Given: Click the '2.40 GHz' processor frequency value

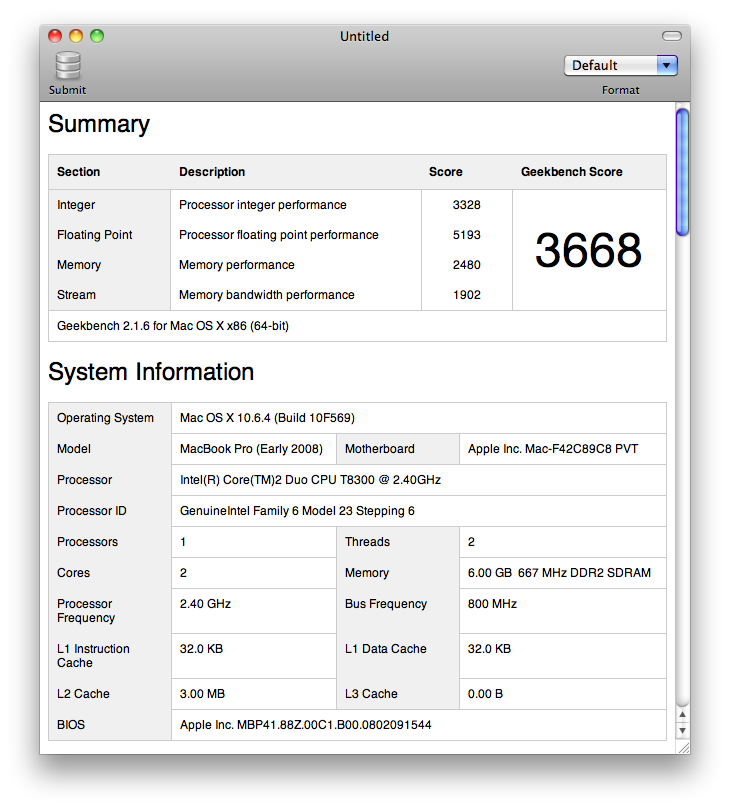Looking at the screenshot, I should point(205,604).
